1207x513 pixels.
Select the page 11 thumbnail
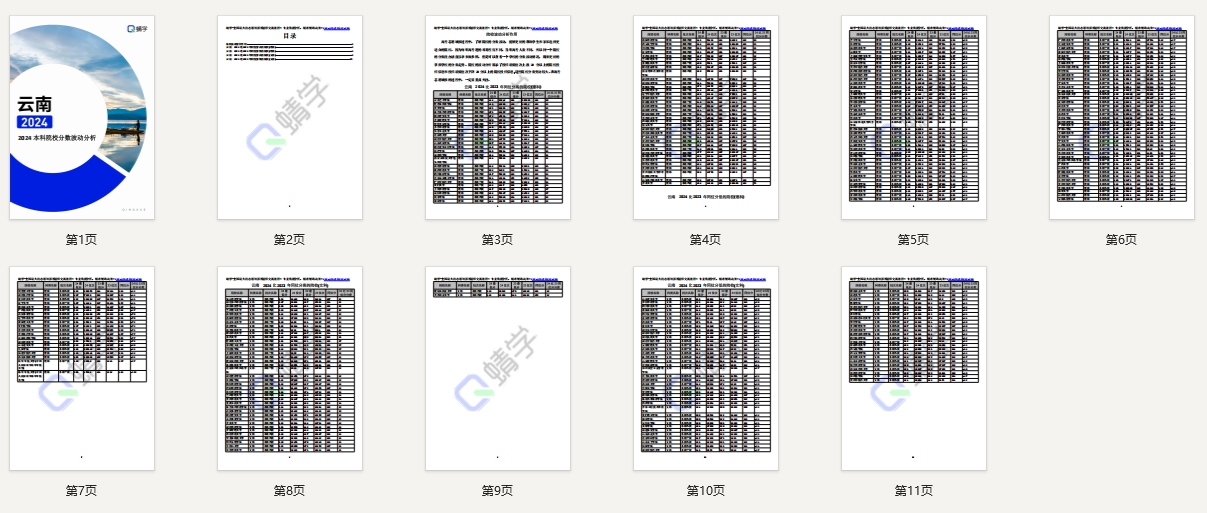913,368
